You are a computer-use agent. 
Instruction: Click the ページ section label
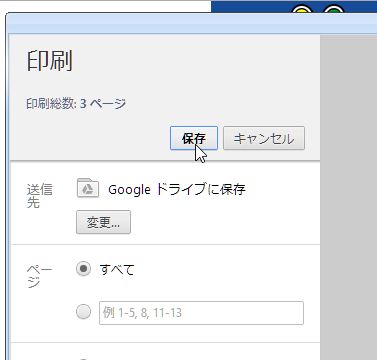click(39, 276)
